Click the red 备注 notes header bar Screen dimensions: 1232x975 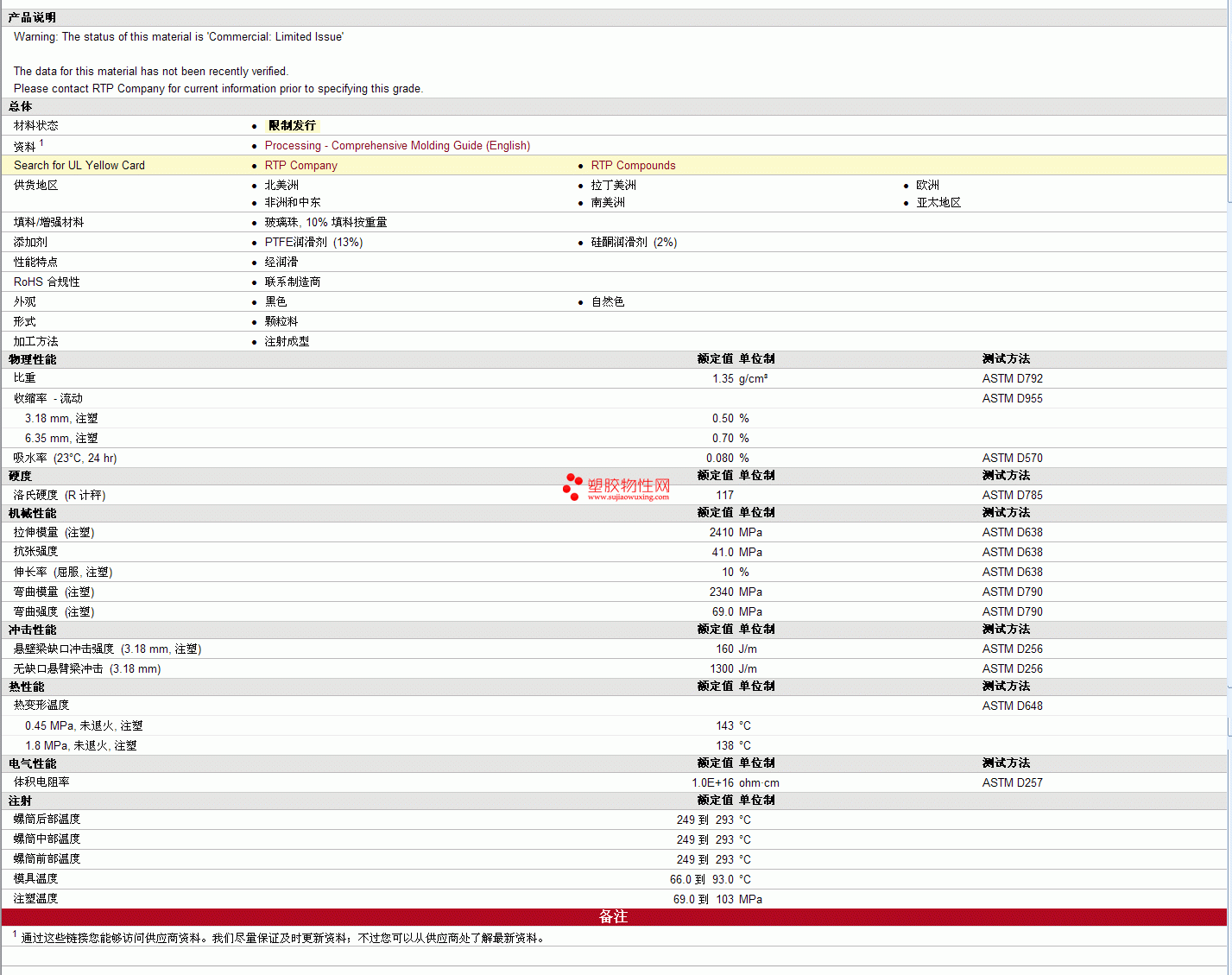click(x=614, y=917)
